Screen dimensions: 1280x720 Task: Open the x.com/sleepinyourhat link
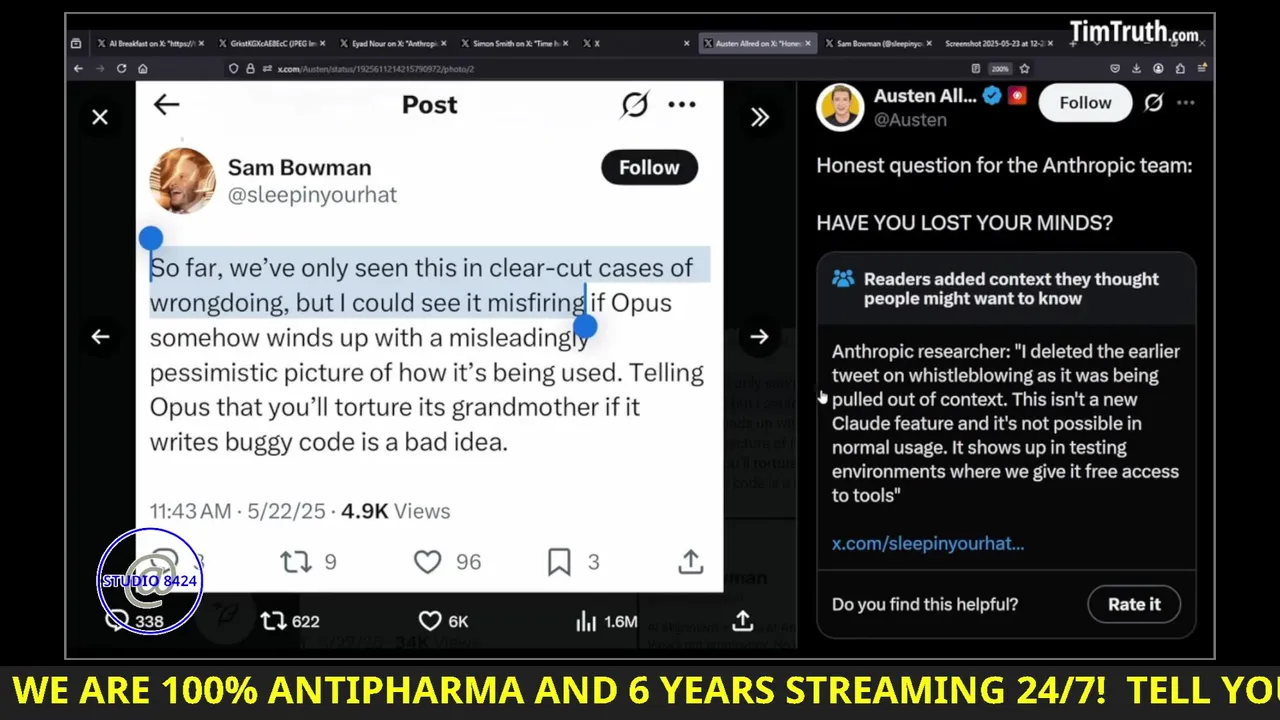[928, 544]
